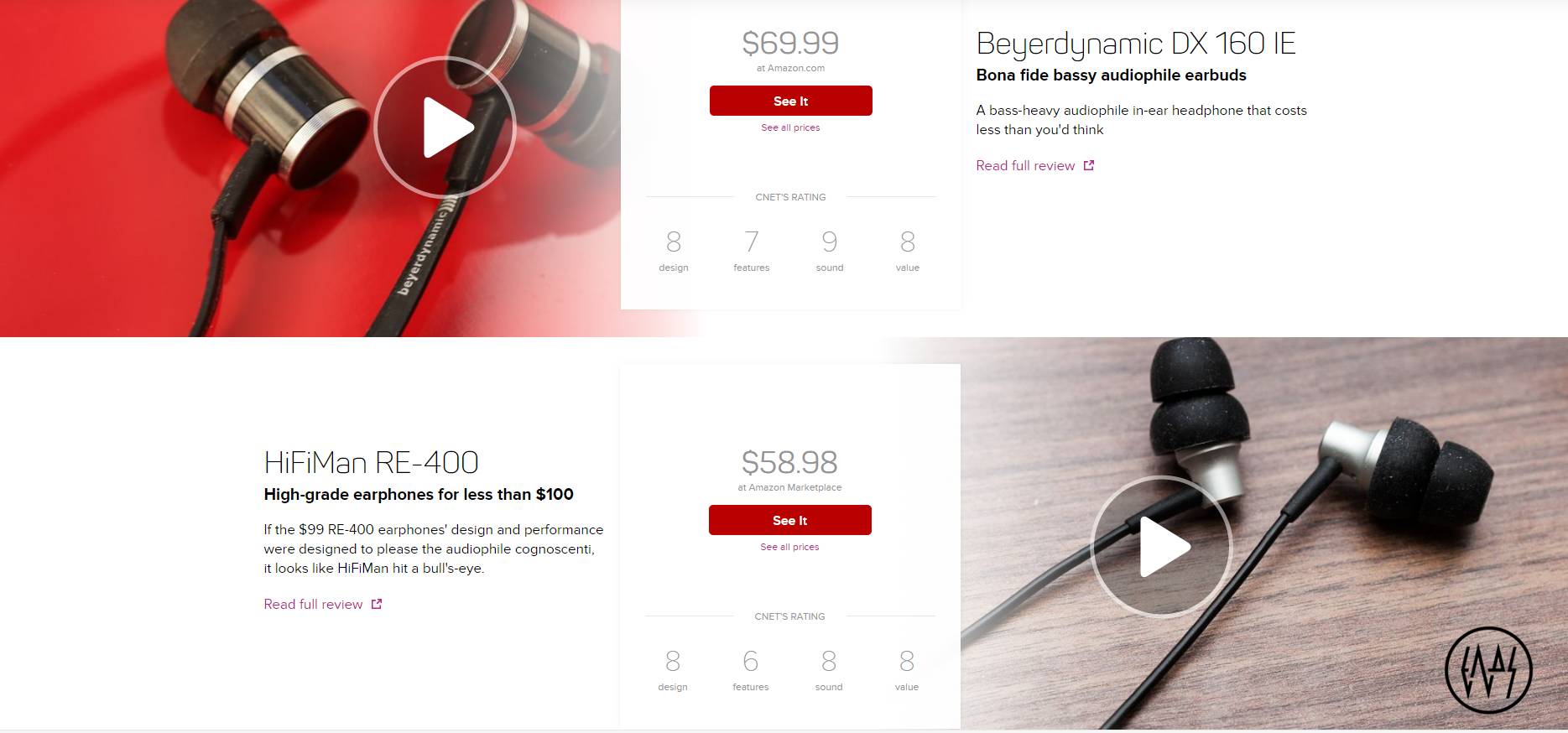Click See It for $69.99 Amazon offer
Viewport: 1568px width, 733px height.
pos(790,101)
